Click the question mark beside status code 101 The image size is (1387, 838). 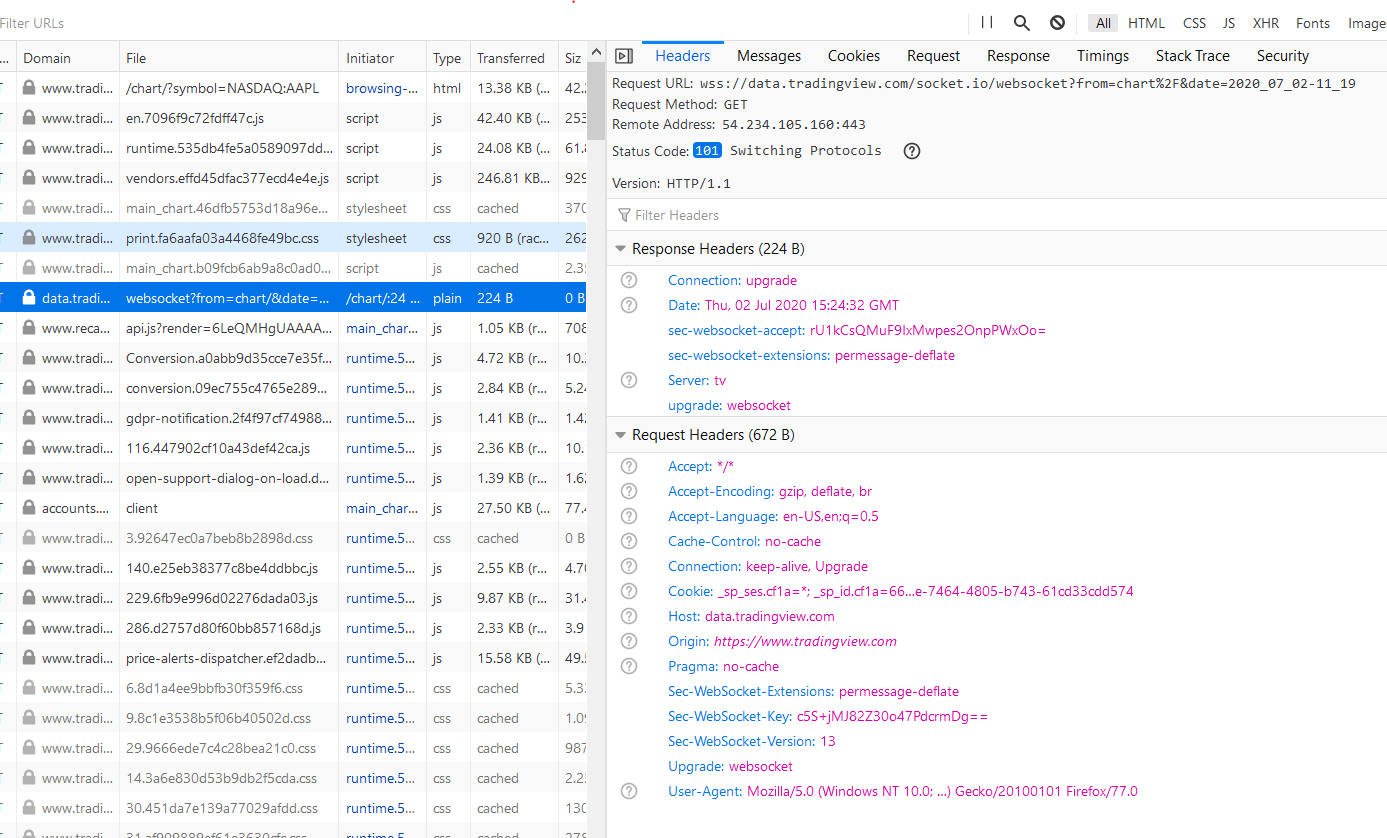click(x=911, y=150)
